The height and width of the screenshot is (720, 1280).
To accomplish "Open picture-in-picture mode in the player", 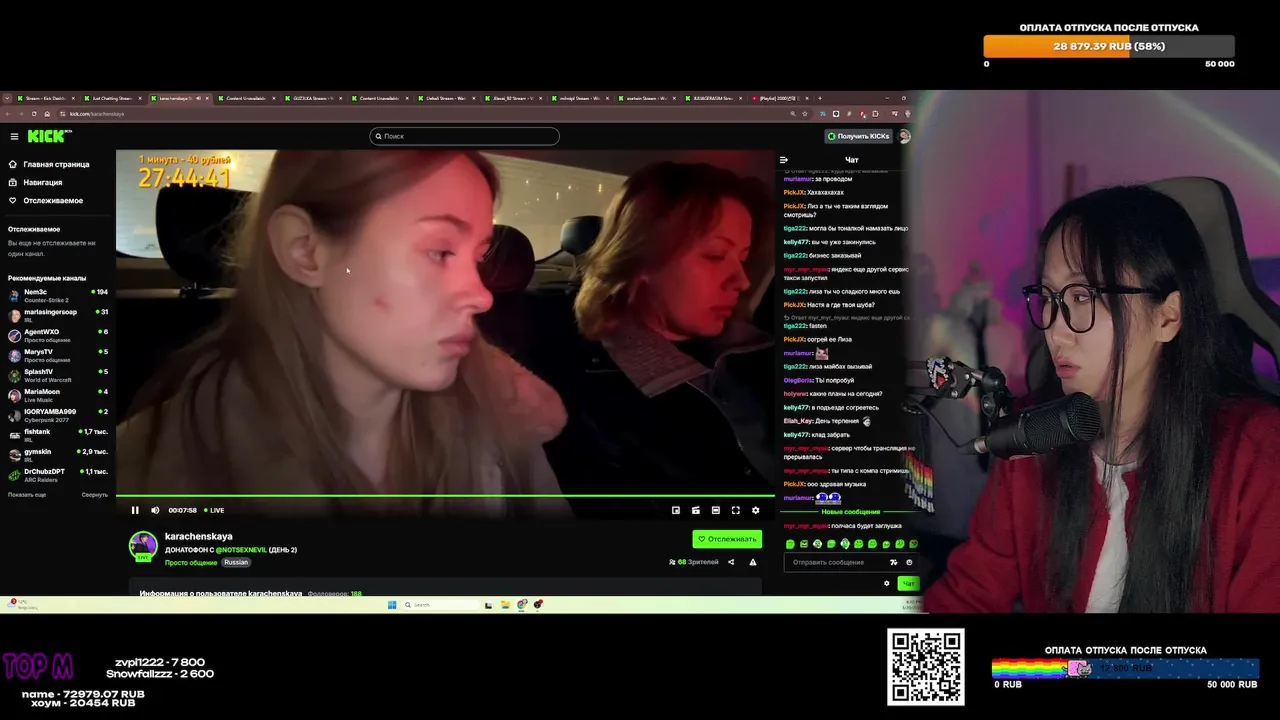I will coord(676,510).
